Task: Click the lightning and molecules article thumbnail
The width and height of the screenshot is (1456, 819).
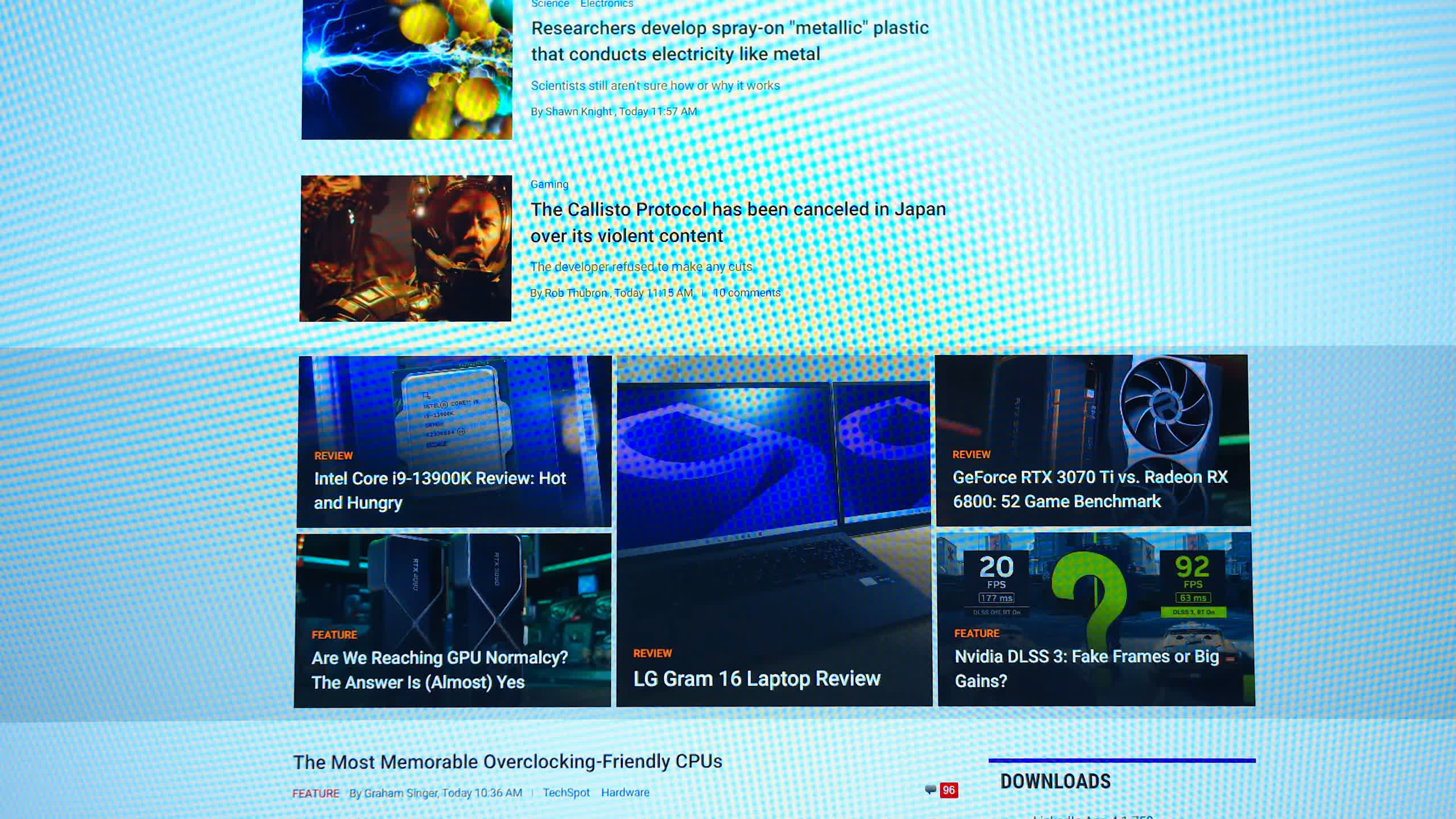Action: coord(407,68)
